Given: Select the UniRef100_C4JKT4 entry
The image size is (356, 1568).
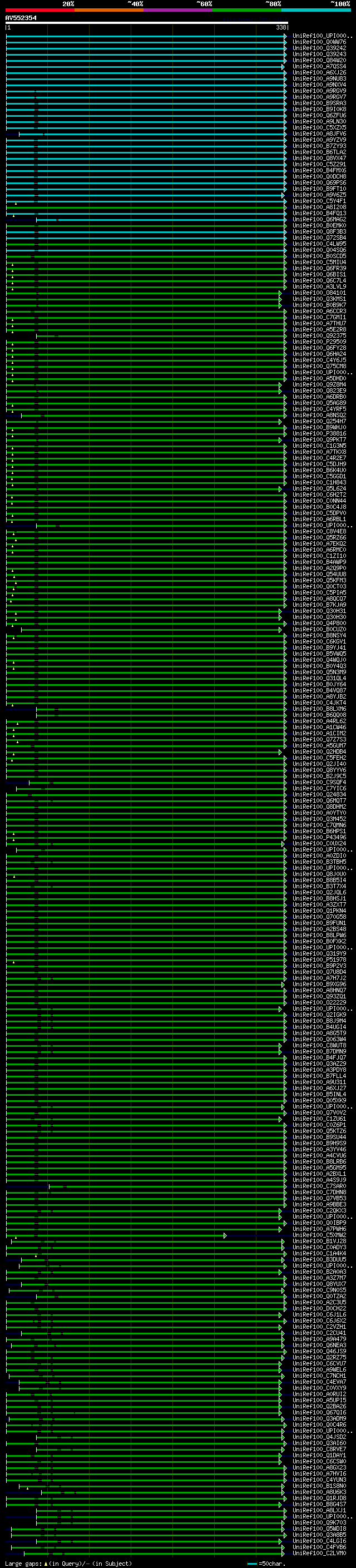Looking at the screenshot, I should pos(319,703).
